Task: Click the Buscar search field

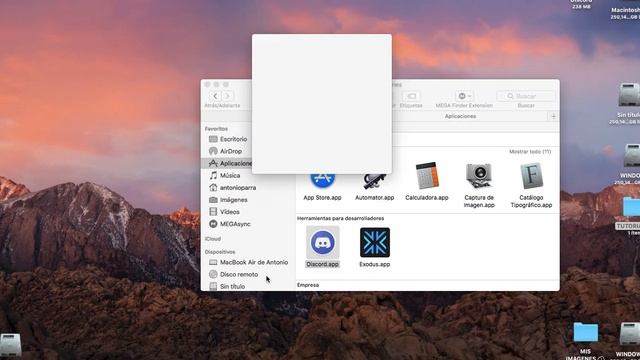Action: [526, 96]
